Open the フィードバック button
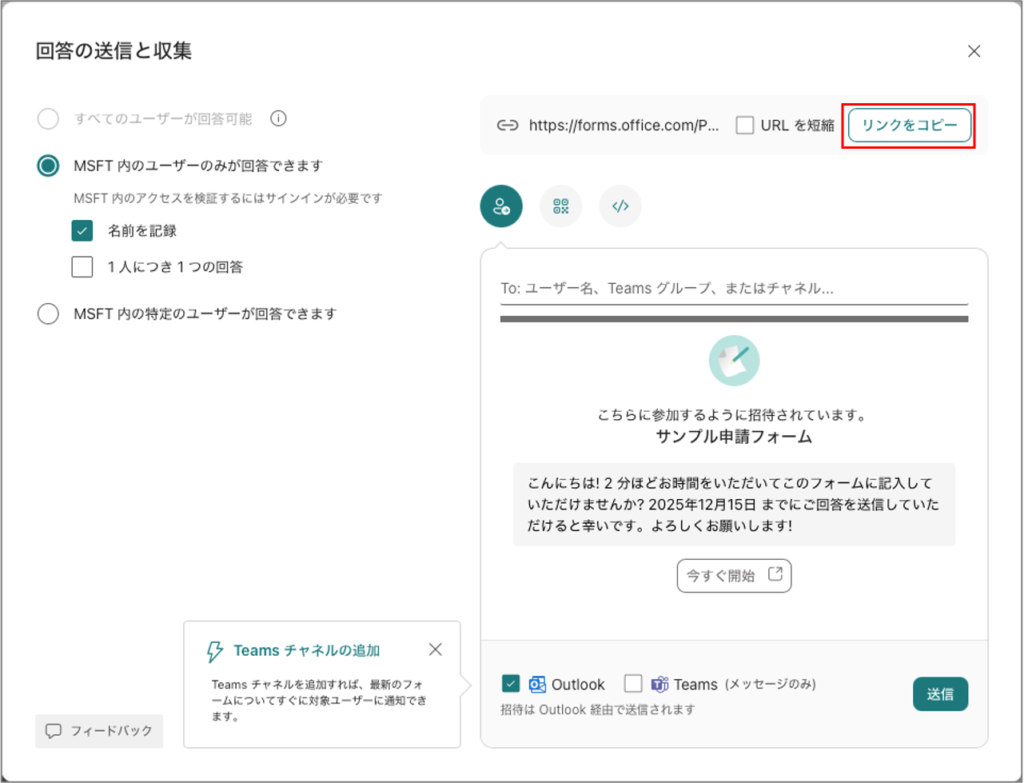Screen dimensions: 1024x783 click(99, 731)
